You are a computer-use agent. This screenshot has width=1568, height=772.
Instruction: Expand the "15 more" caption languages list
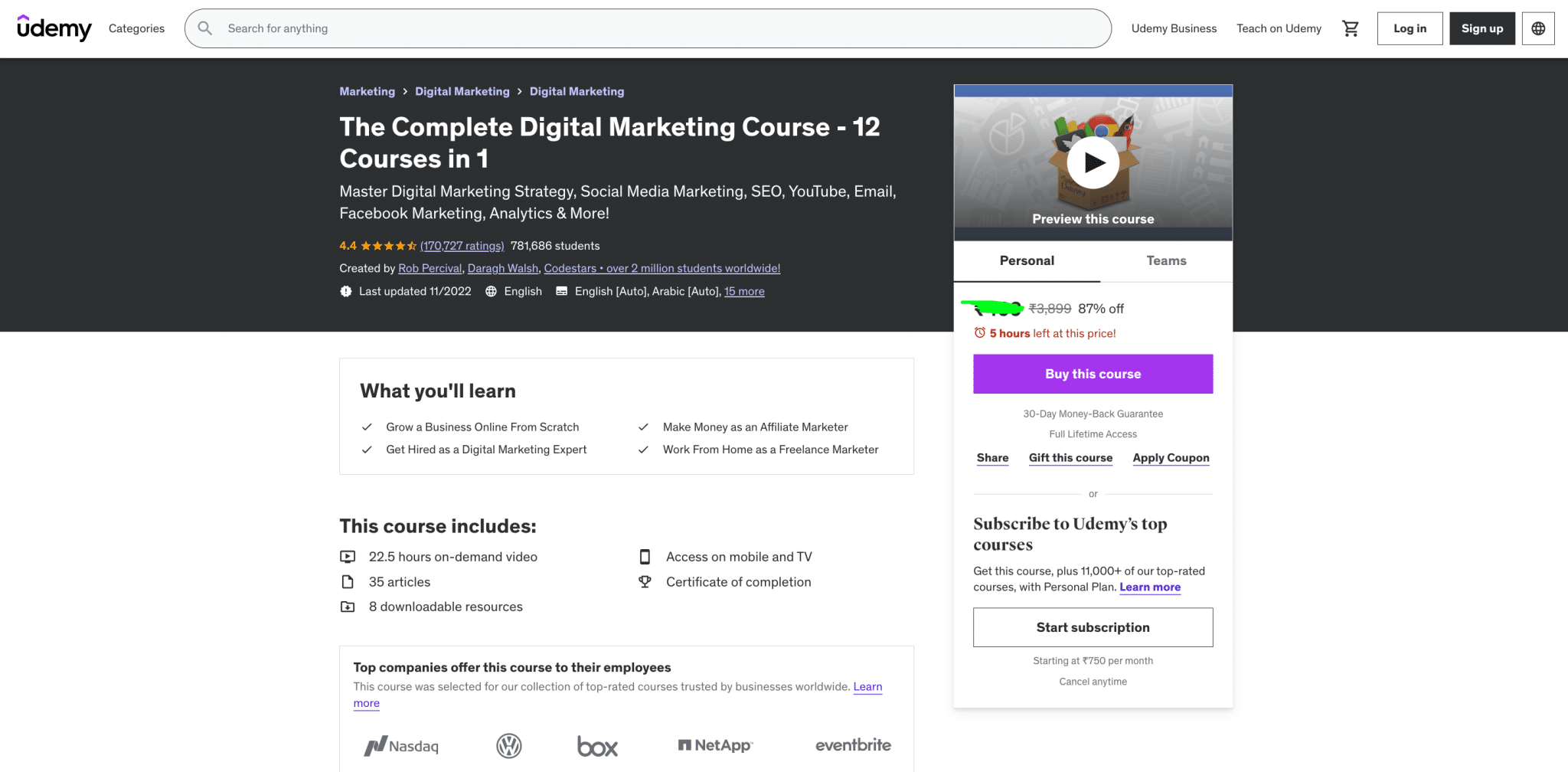[744, 291]
